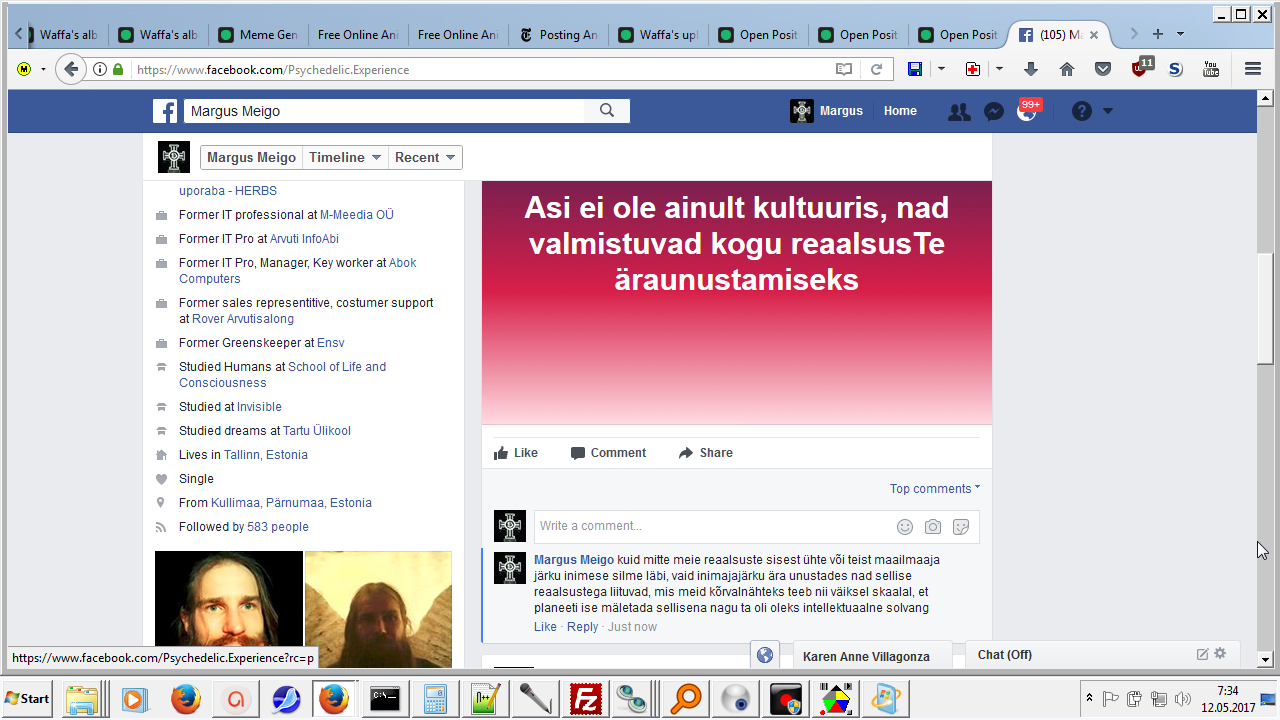This screenshot has height=720, width=1280.
Task: Switch to Meme Gen browser tab
Action: (x=256, y=35)
